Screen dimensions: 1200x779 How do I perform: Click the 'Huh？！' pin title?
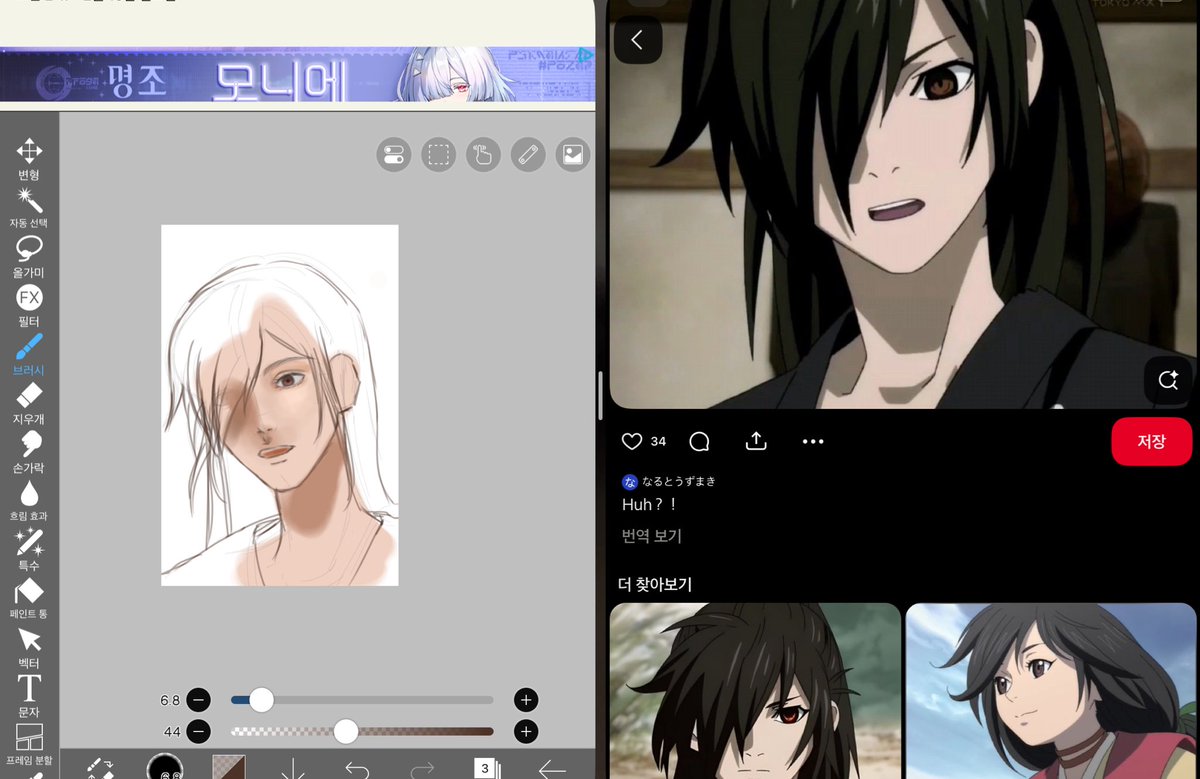tap(650, 505)
